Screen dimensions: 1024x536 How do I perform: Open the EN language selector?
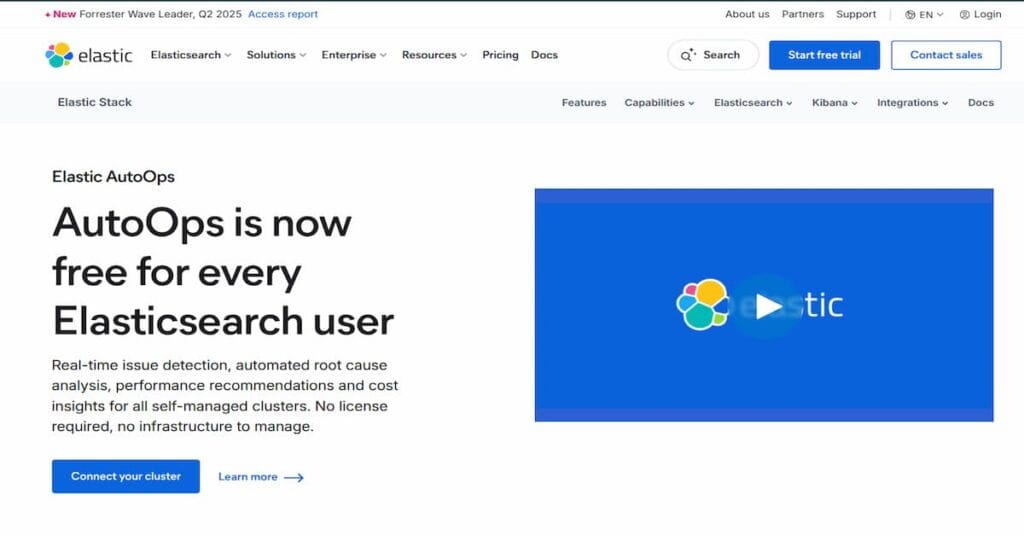pos(924,14)
